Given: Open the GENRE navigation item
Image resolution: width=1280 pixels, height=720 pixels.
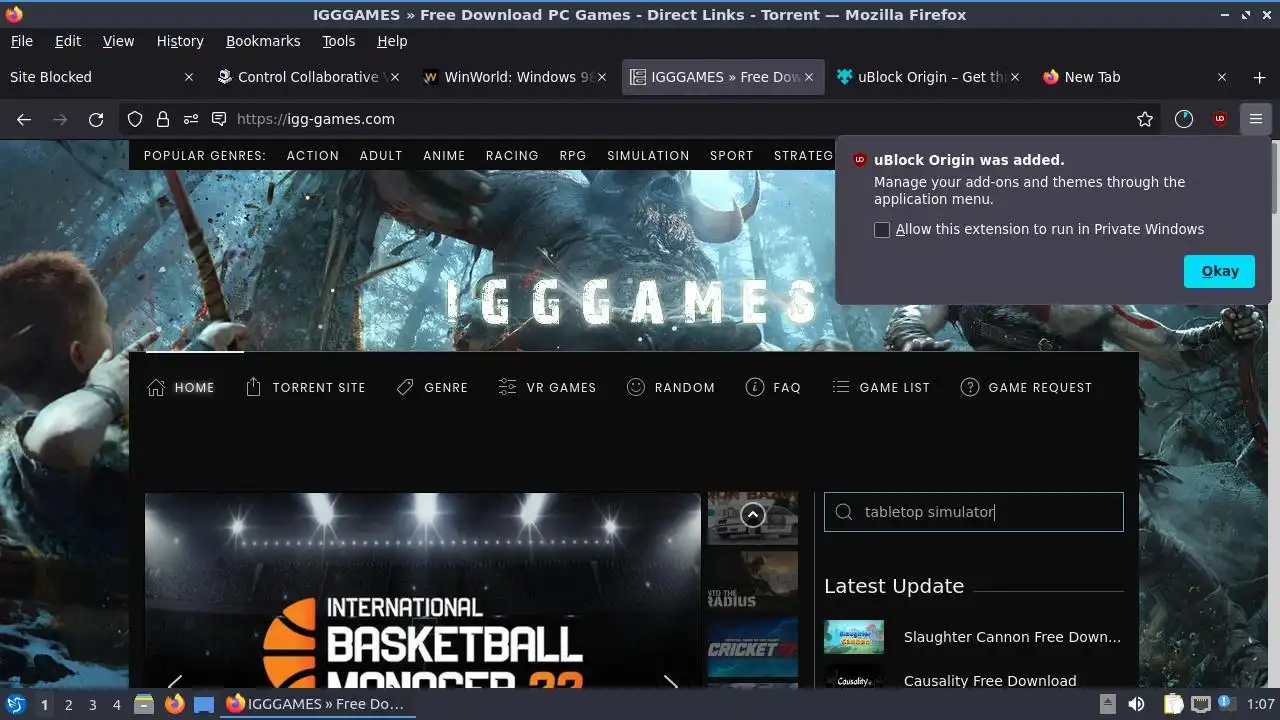Looking at the screenshot, I should point(432,387).
